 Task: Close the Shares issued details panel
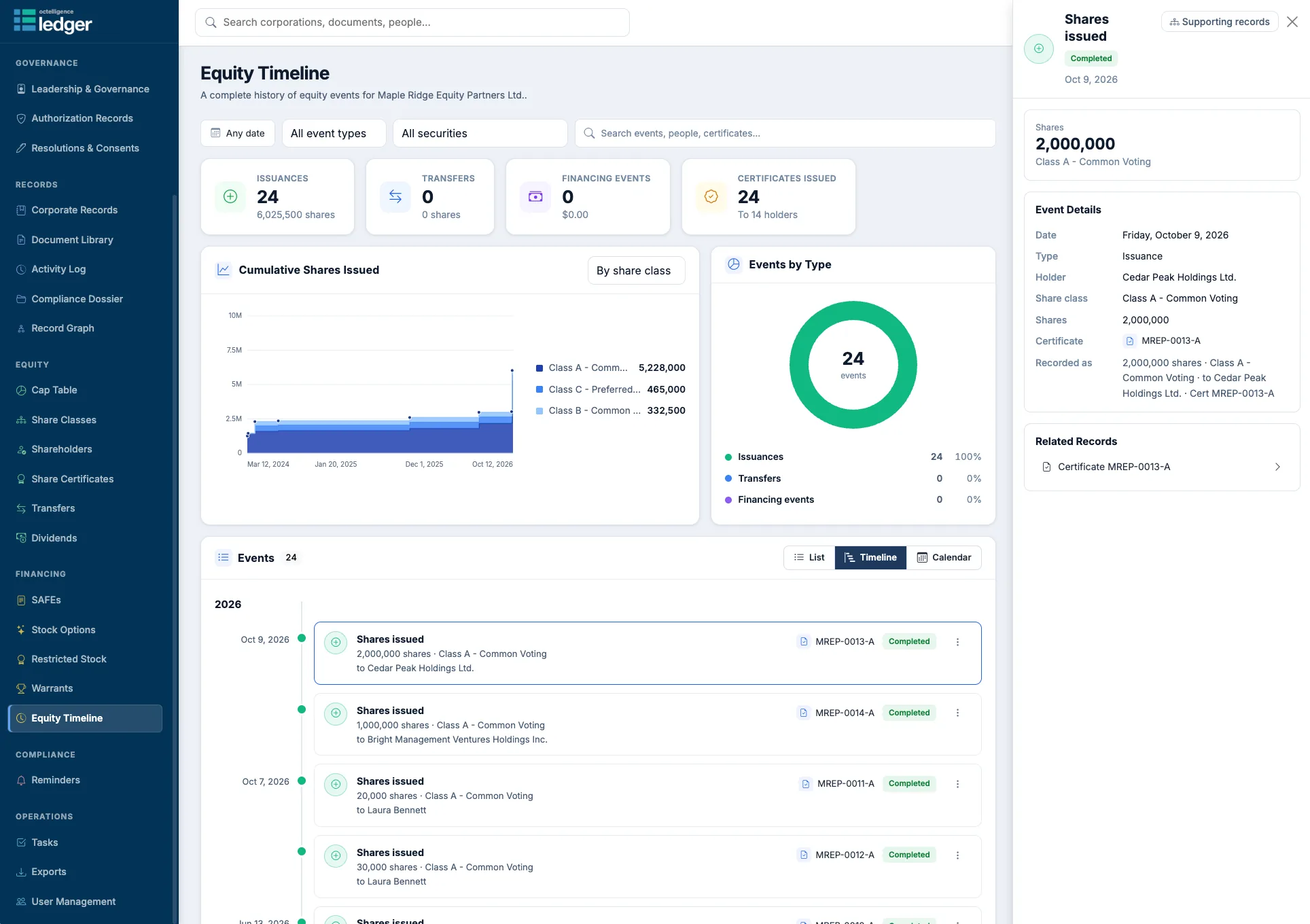(1292, 22)
